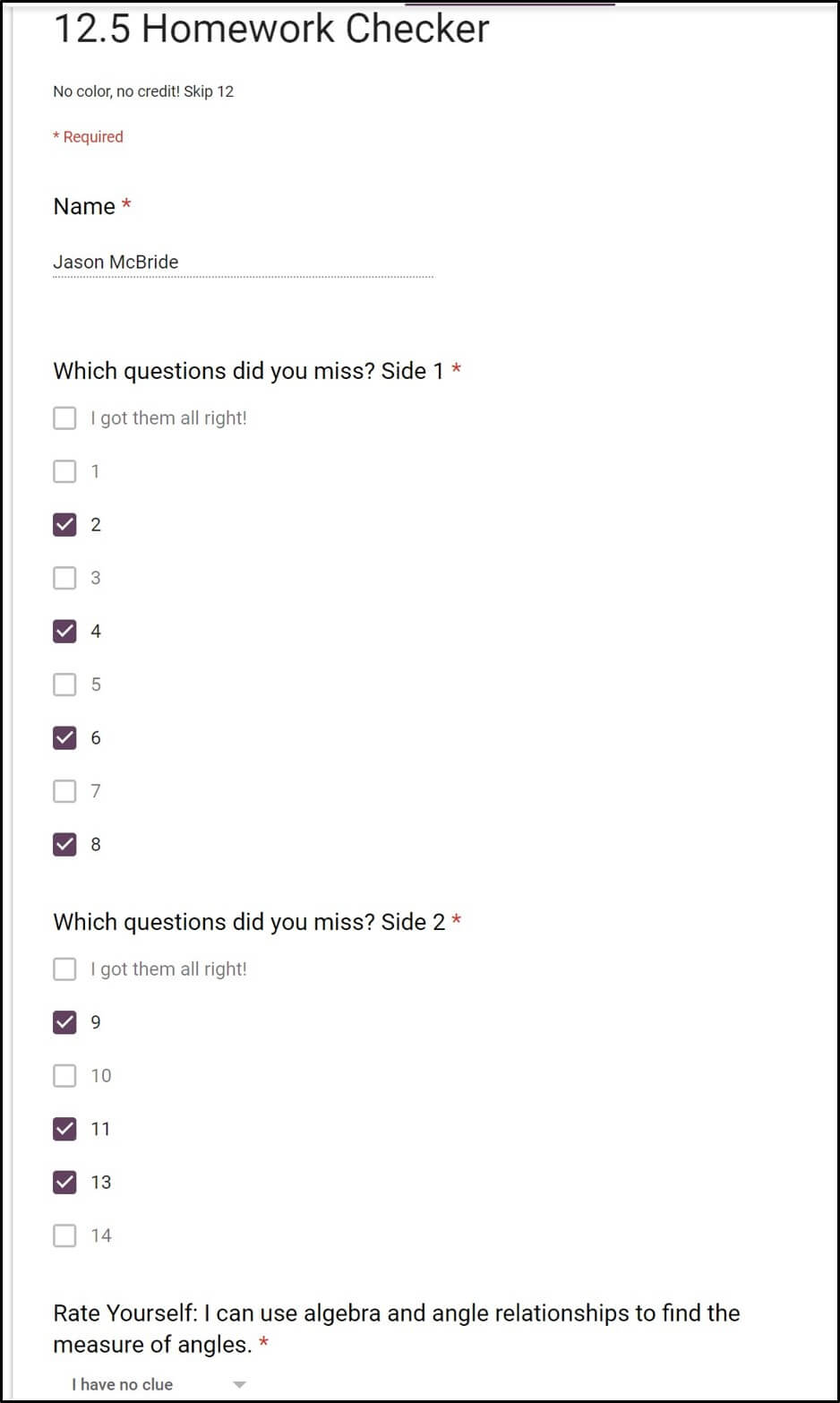Click into the Name field showing Jason McBride

click(x=242, y=262)
